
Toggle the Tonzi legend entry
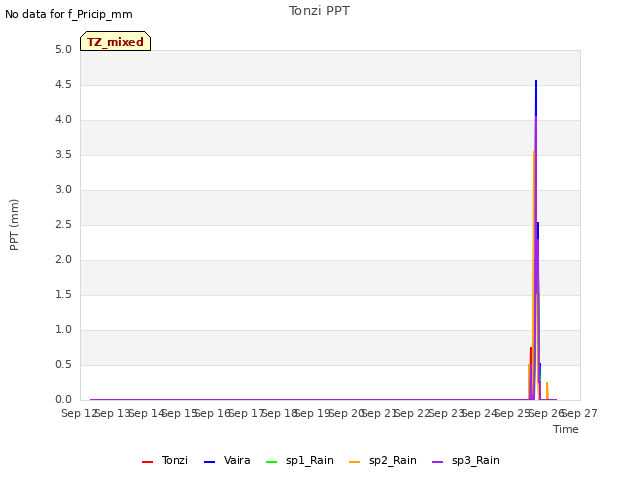pyautogui.click(x=165, y=460)
